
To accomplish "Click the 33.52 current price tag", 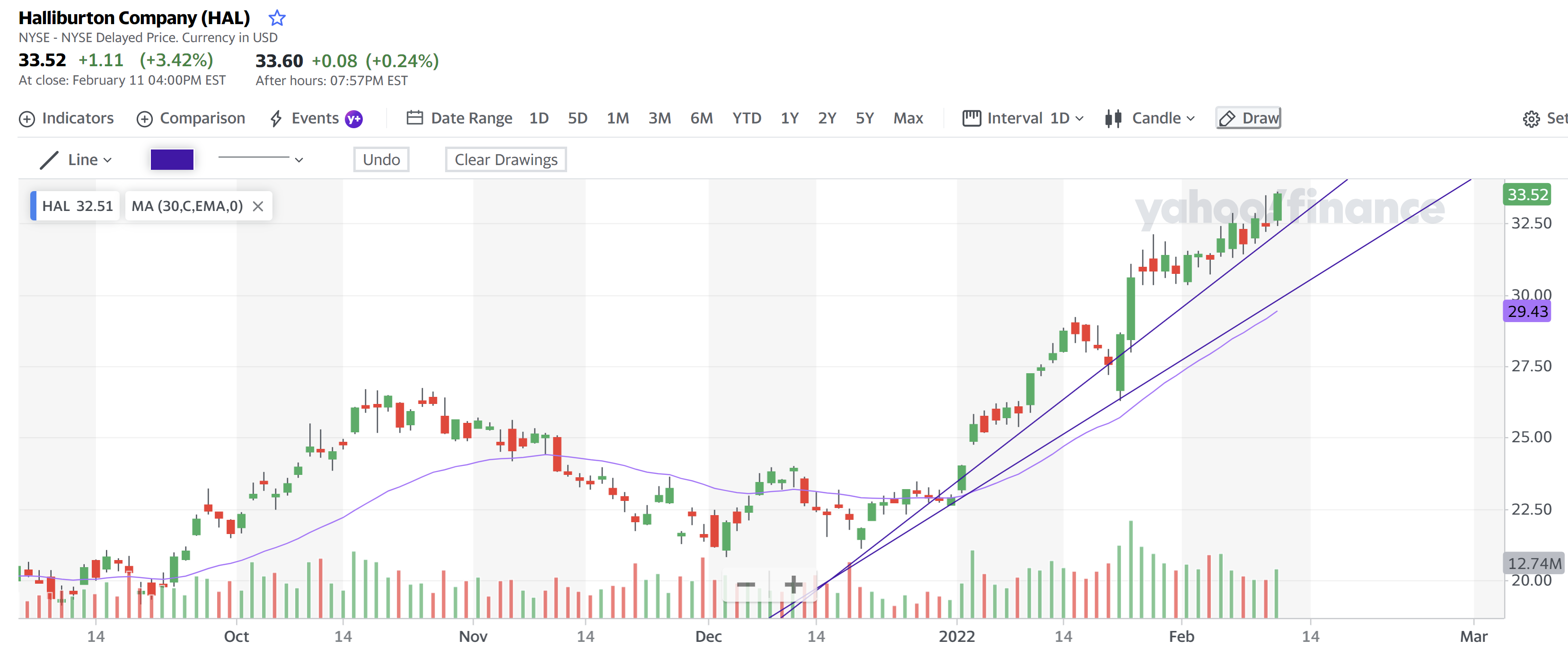I will pos(1527,195).
